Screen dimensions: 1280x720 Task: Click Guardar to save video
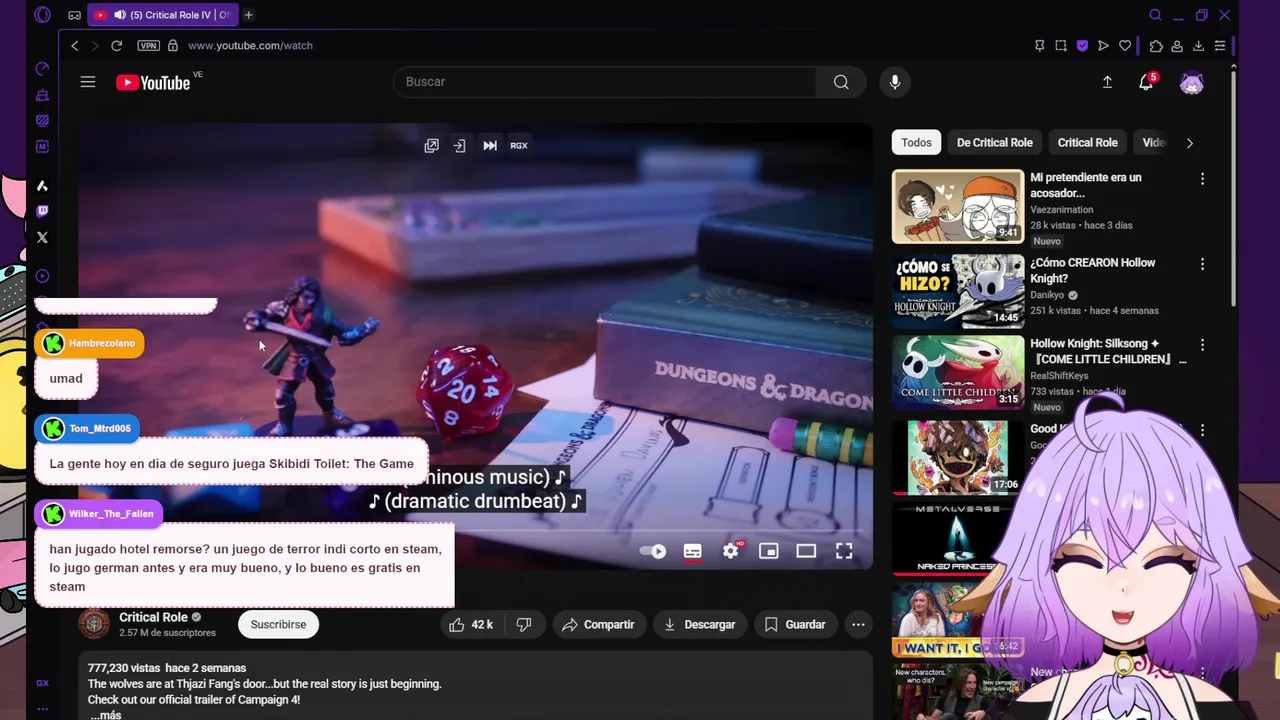(x=795, y=624)
